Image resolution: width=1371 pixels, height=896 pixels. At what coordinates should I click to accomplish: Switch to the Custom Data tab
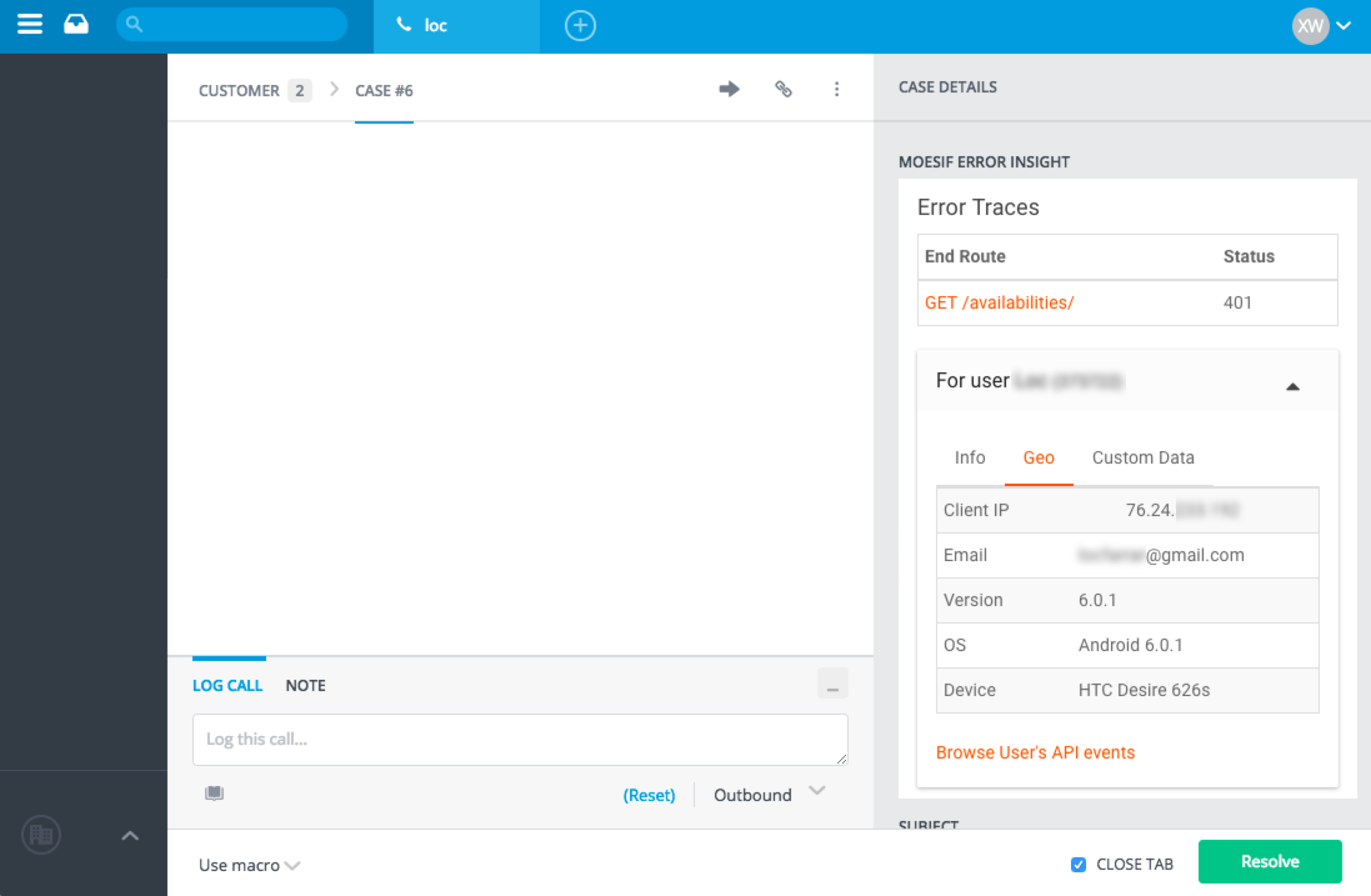tap(1143, 457)
